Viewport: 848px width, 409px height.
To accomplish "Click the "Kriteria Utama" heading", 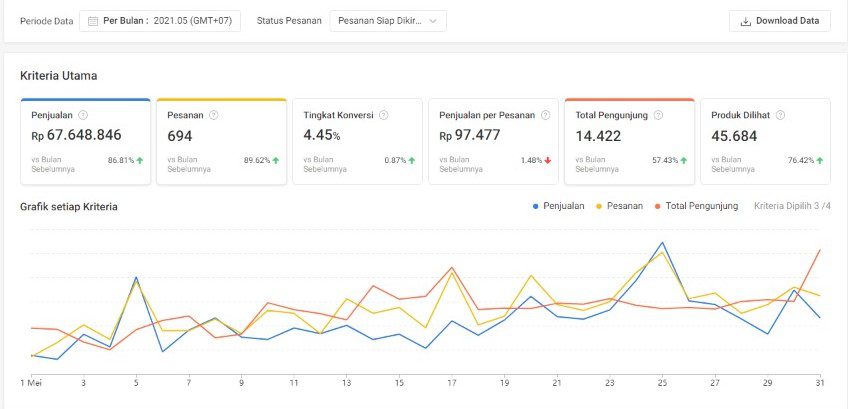I will click(x=58, y=76).
